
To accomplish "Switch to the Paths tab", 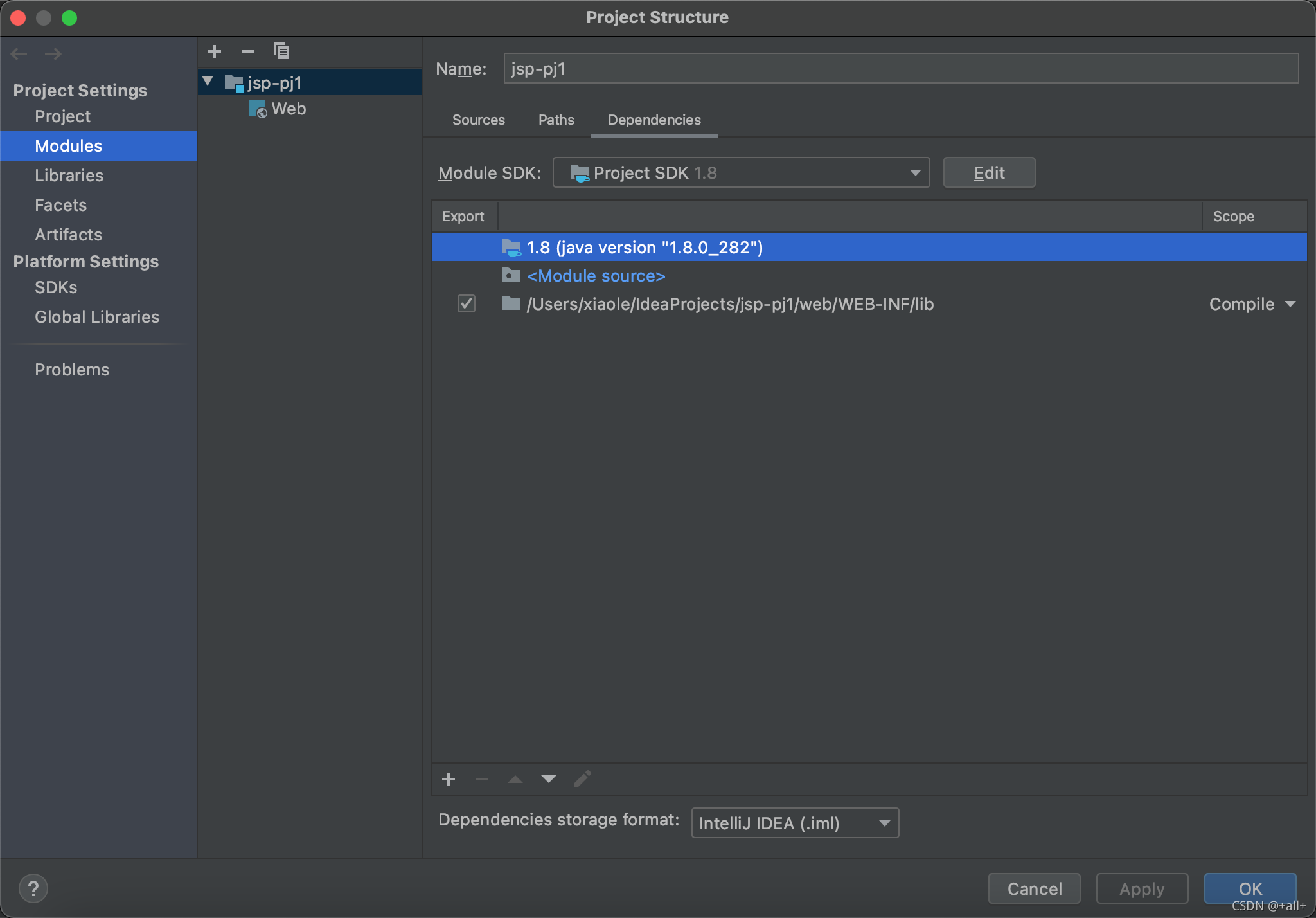I will (556, 120).
